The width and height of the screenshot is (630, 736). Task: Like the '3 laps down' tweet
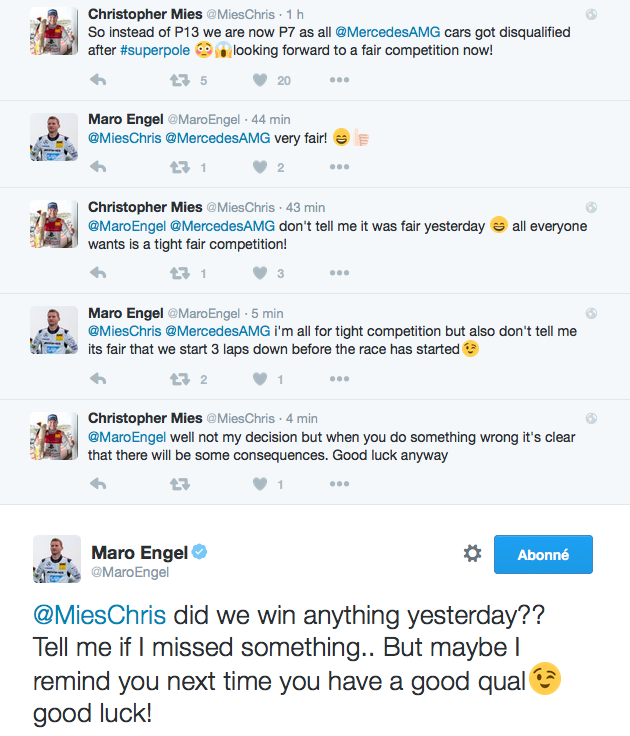(260, 379)
